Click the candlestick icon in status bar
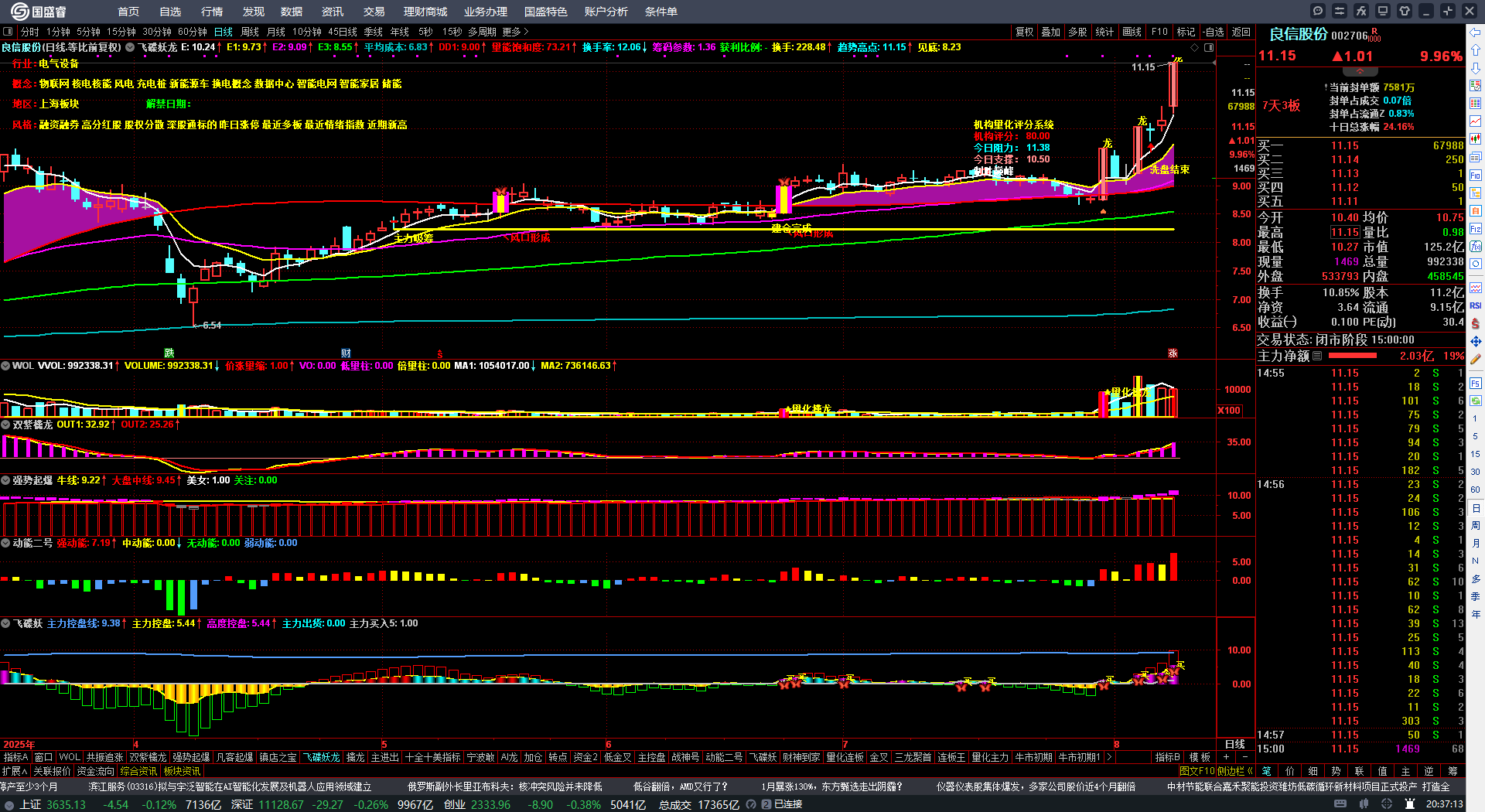Screen dimensions: 1485x812 (1364, 804)
